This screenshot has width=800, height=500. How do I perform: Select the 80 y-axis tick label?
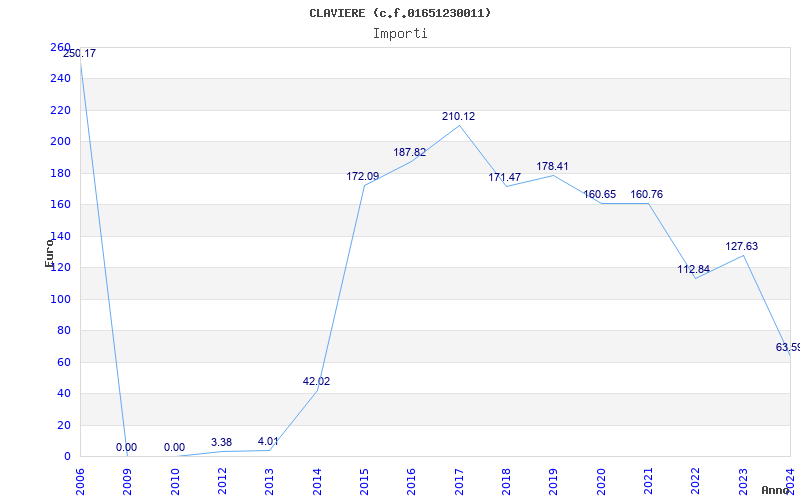click(64, 331)
